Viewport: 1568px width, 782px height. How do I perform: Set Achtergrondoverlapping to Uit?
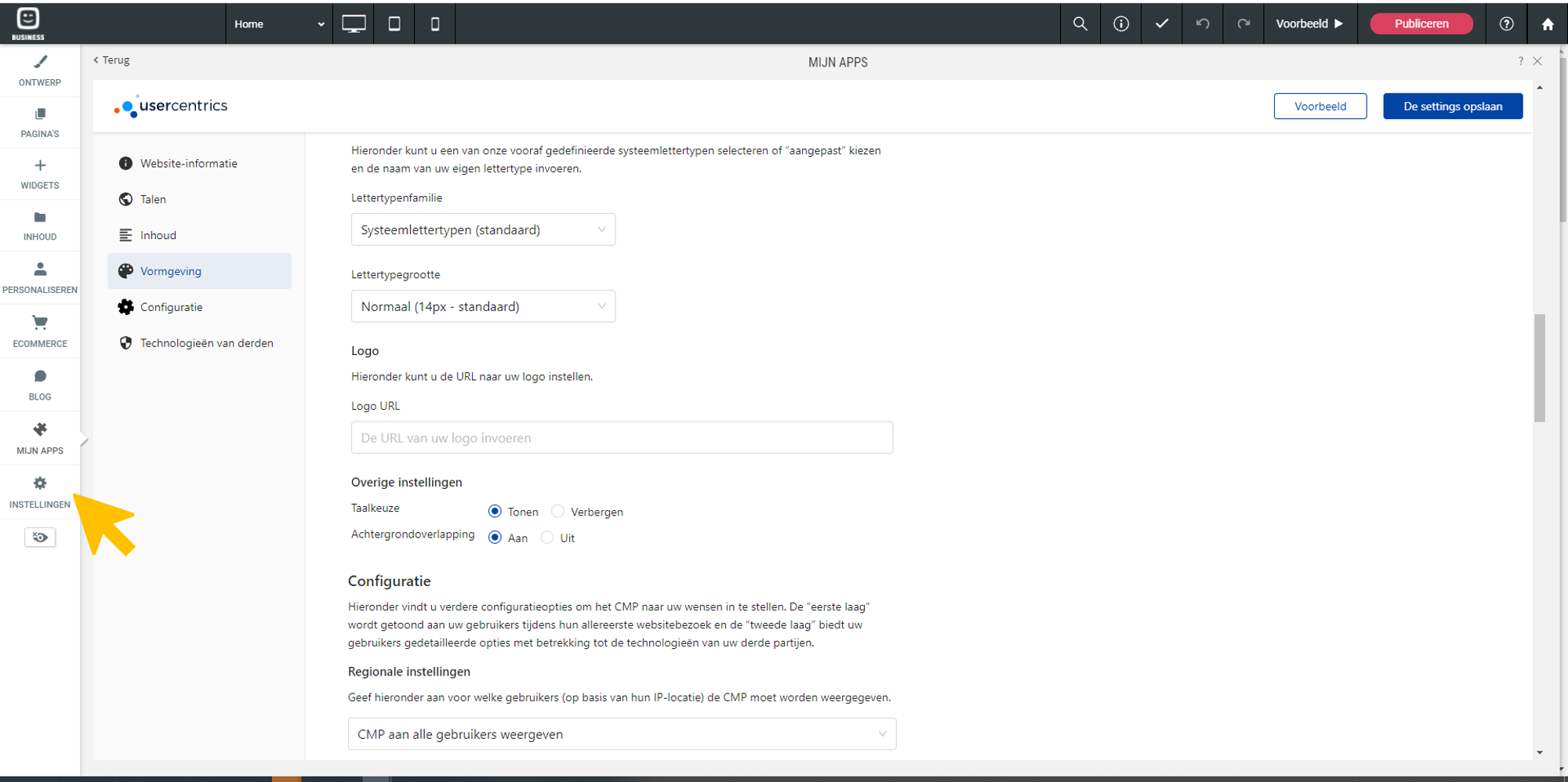pyautogui.click(x=547, y=538)
